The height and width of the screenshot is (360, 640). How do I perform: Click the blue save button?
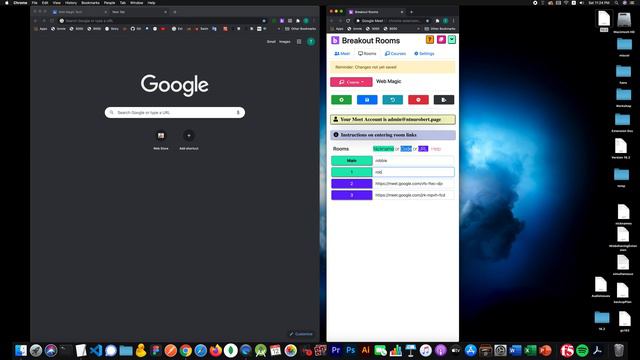click(367, 100)
